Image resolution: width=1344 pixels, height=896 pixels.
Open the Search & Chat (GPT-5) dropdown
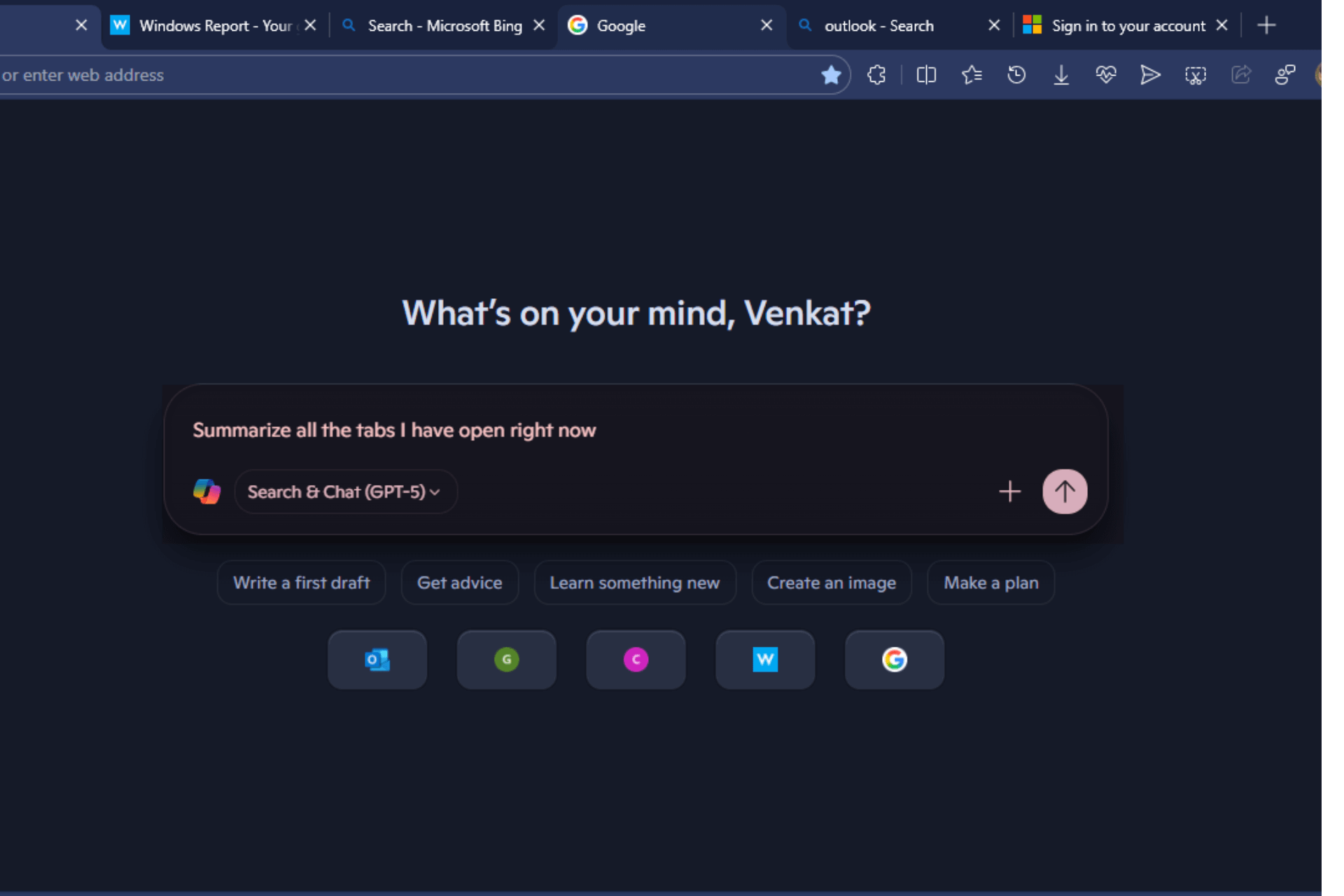click(x=346, y=491)
